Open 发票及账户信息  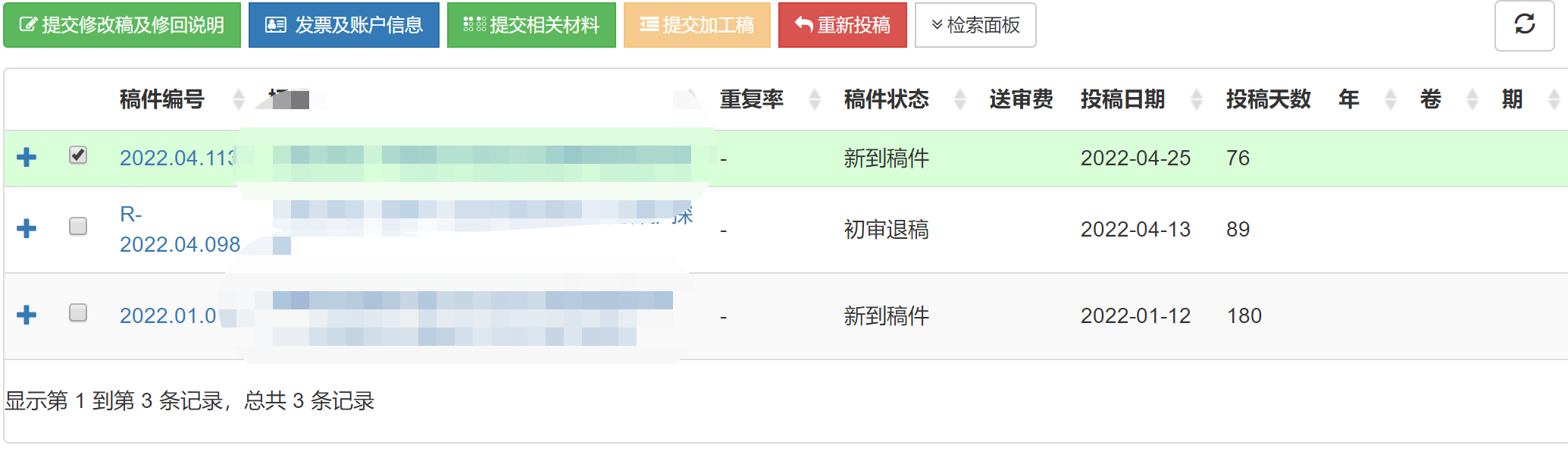click(344, 25)
